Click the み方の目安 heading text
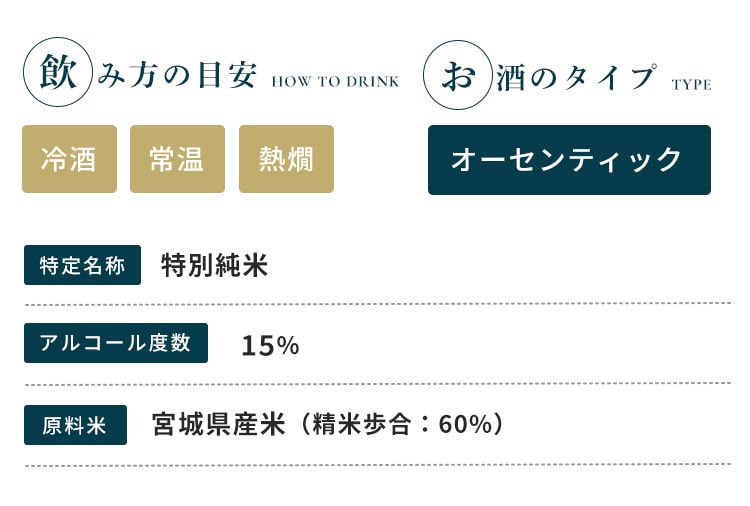The width and height of the screenshot is (750, 506). point(177,75)
